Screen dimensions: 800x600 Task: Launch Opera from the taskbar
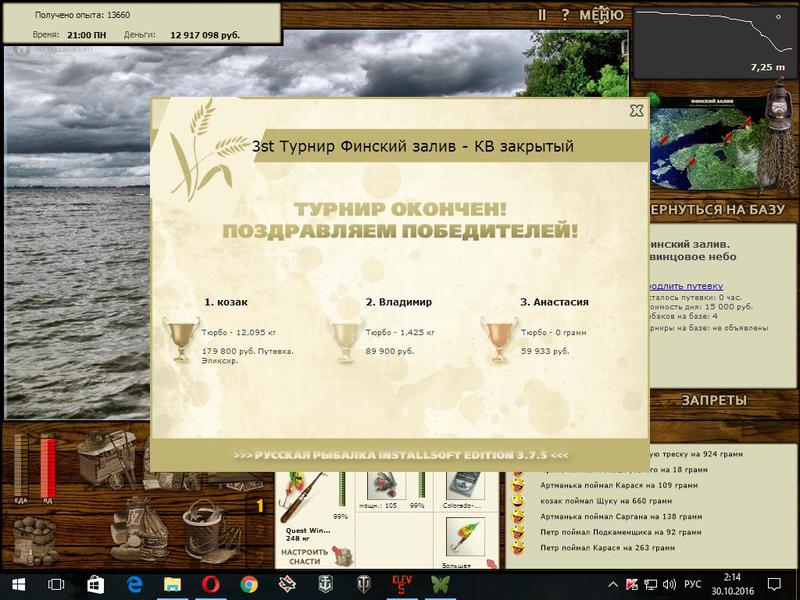coord(211,585)
